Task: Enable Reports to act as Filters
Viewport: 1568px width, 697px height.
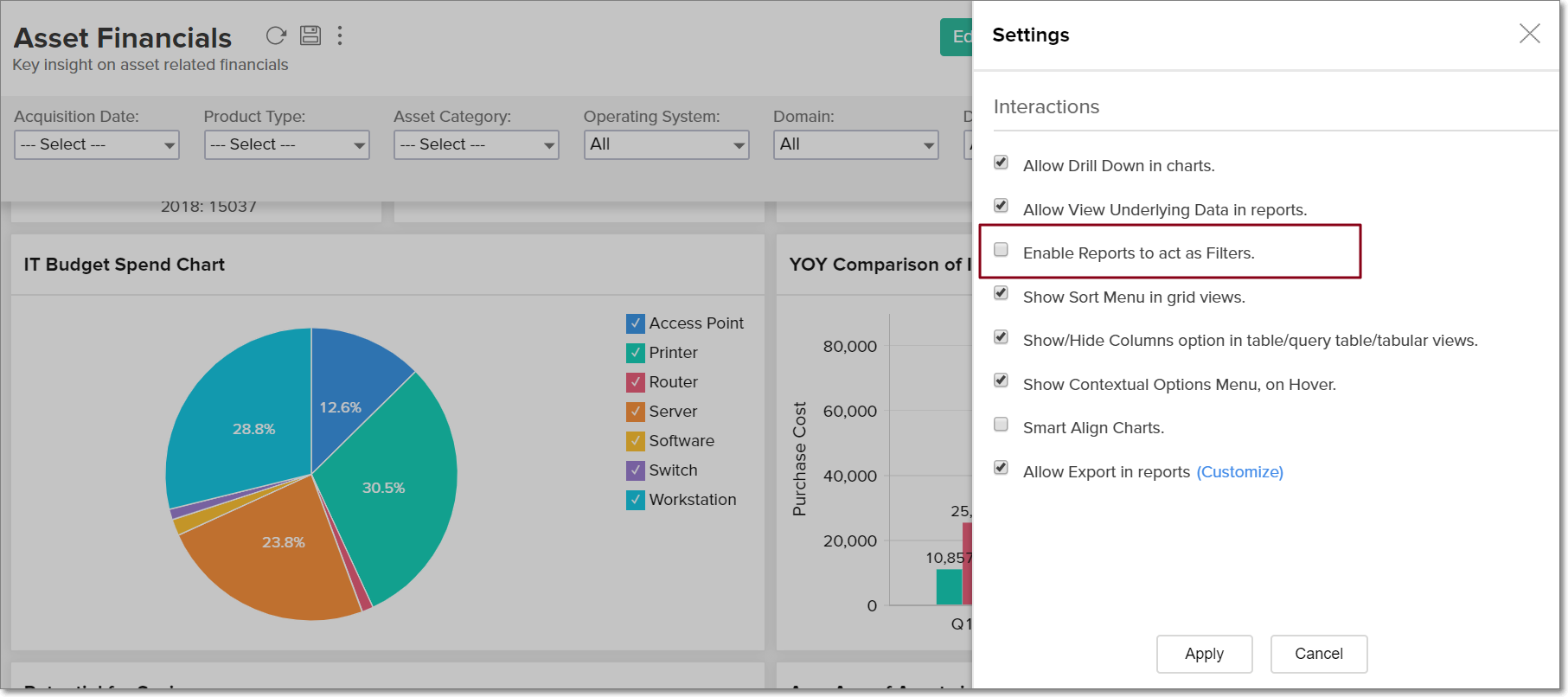Action: click(1002, 250)
